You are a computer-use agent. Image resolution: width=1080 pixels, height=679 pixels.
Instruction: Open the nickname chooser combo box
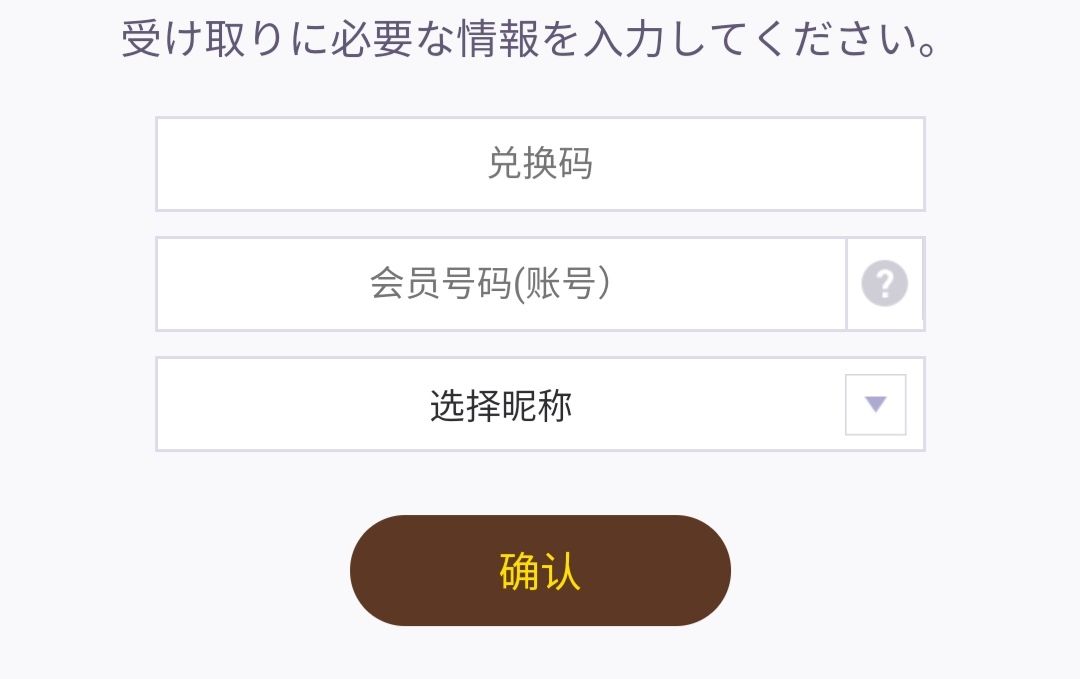(x=540, y=404)
